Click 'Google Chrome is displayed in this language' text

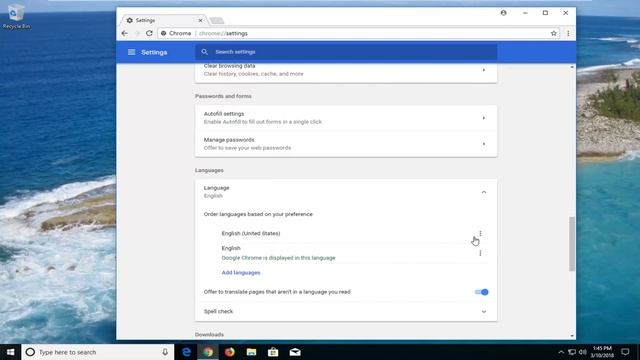click(x=278, y=258)
